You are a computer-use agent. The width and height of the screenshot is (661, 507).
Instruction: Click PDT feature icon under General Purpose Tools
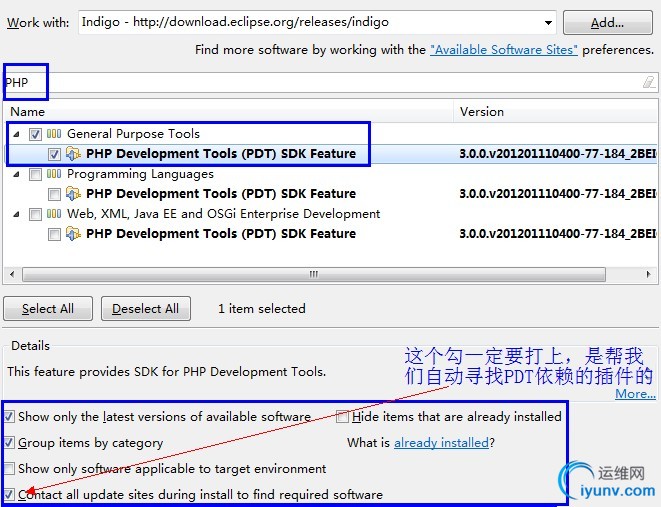click(73, 154)
